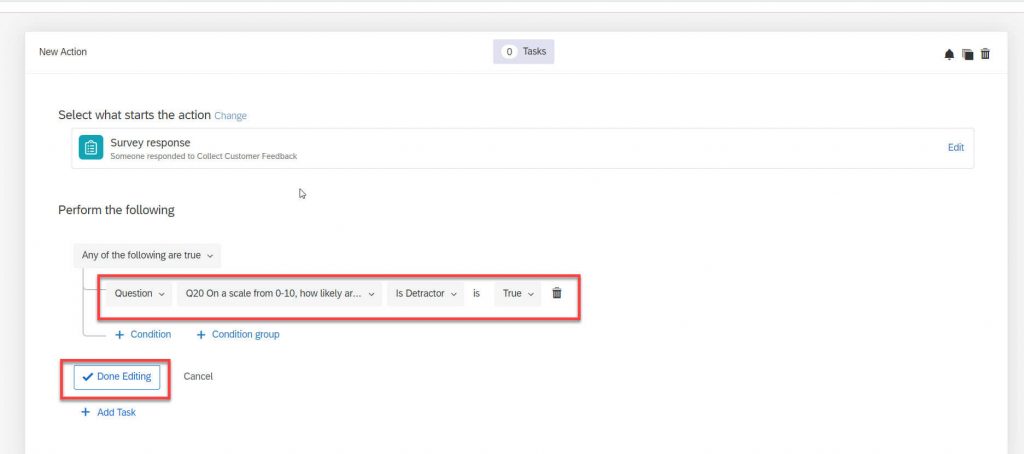Add a new Condition

143,334
